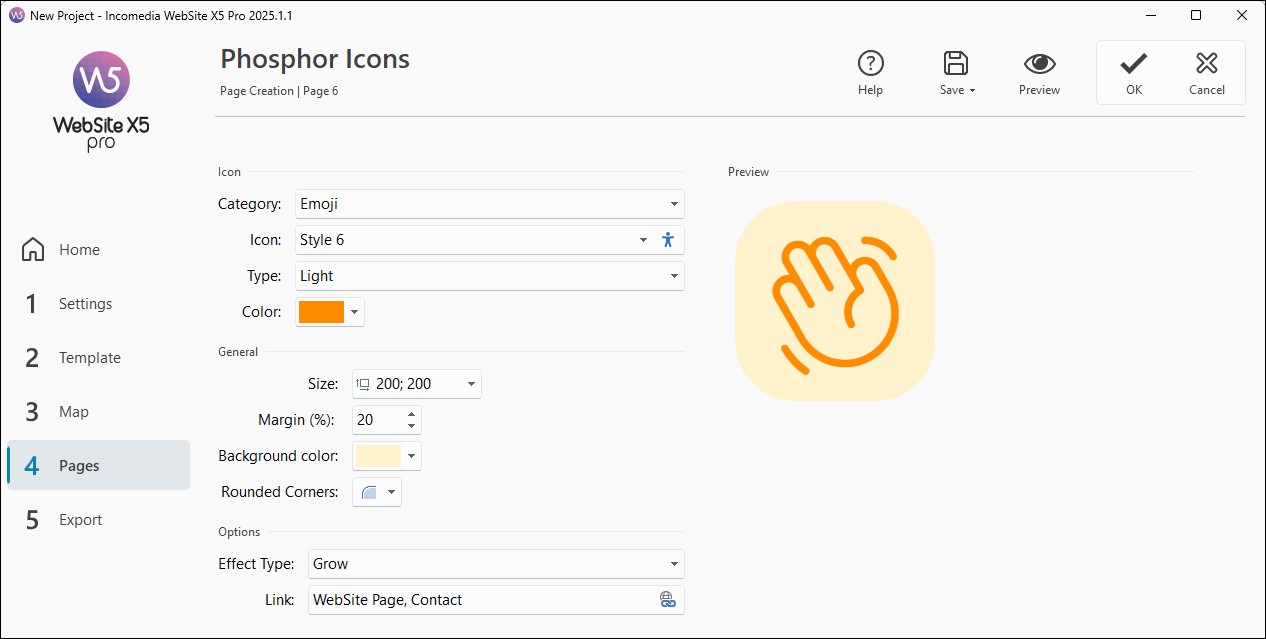Open step 1 Settings
The image size is (1266, 639).
click(98, 304)
